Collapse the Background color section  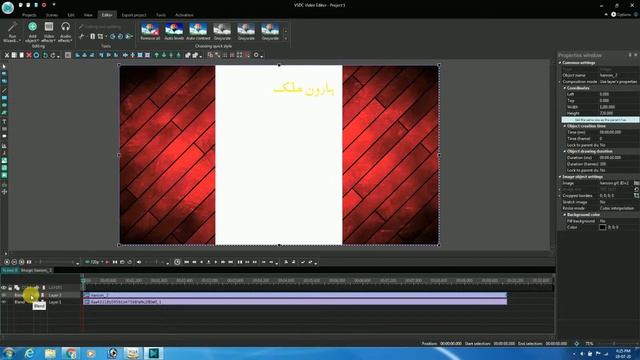pyautogui.click(x=565, y=215)
